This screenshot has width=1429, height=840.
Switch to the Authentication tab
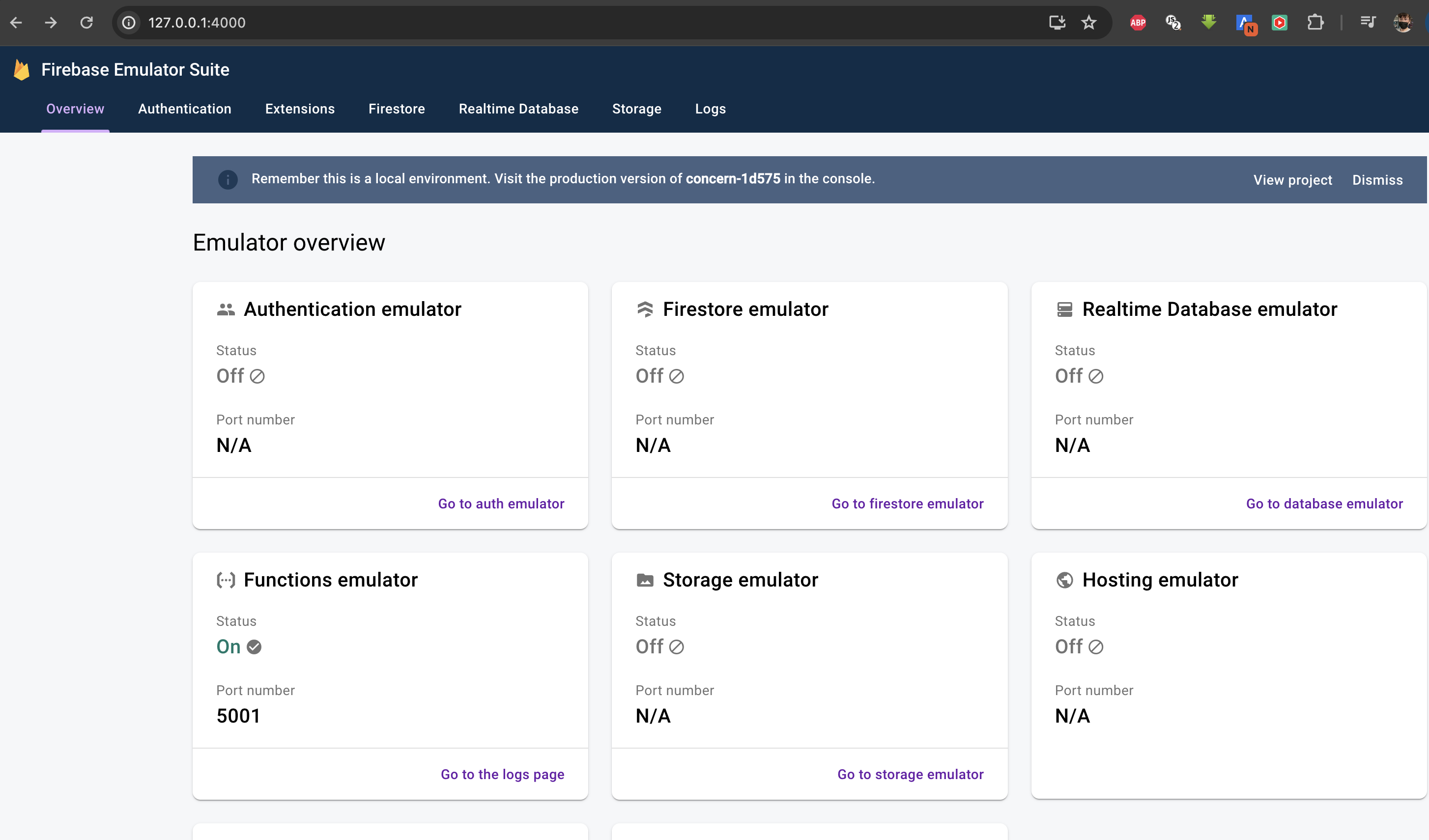point(184,109)
